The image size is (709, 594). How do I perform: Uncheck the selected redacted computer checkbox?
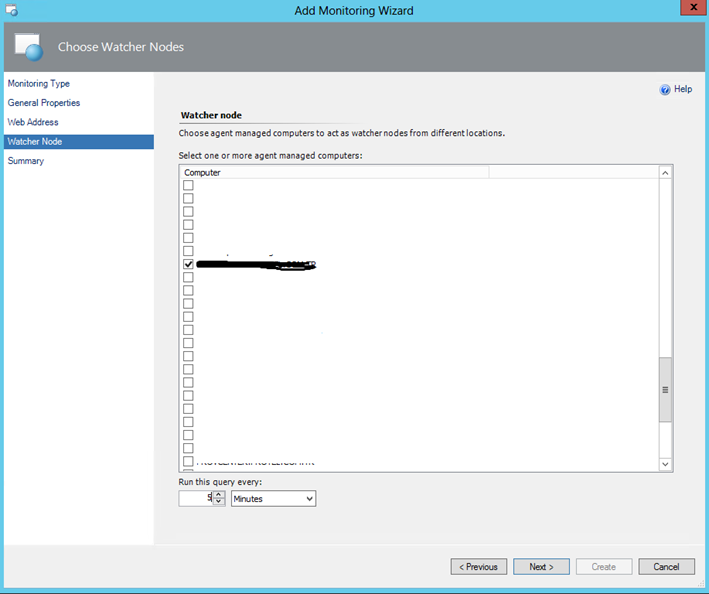pyautogui.click(x=188, y=264)
